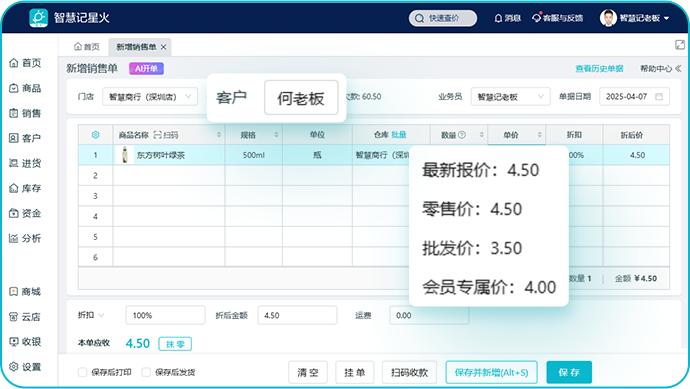Click the 100% discount input field
The width and height of the screenshot is (690, 389).
pyautogui.click(x=165, y=315)
